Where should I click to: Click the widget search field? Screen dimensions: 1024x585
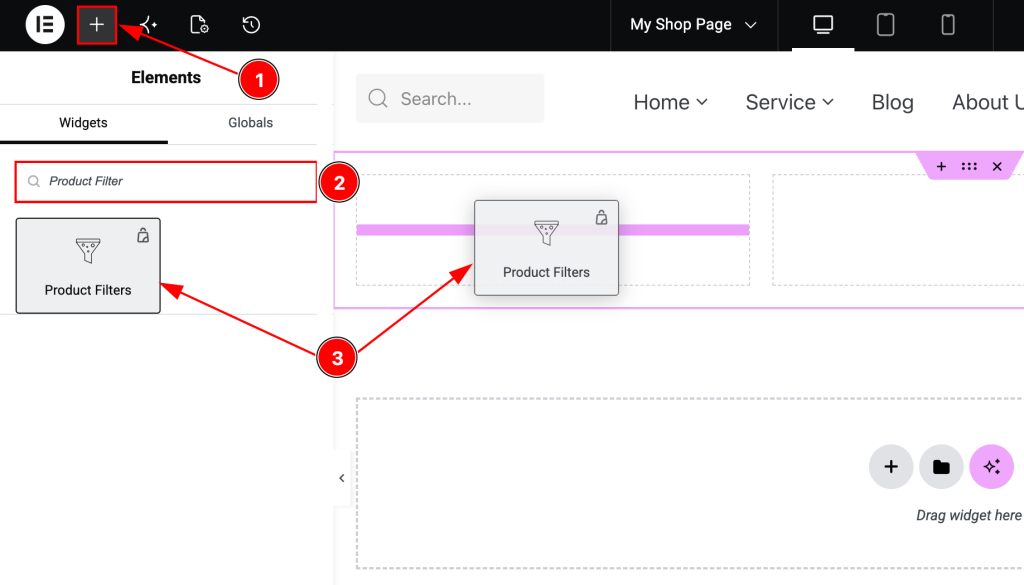tap(166, 182)
